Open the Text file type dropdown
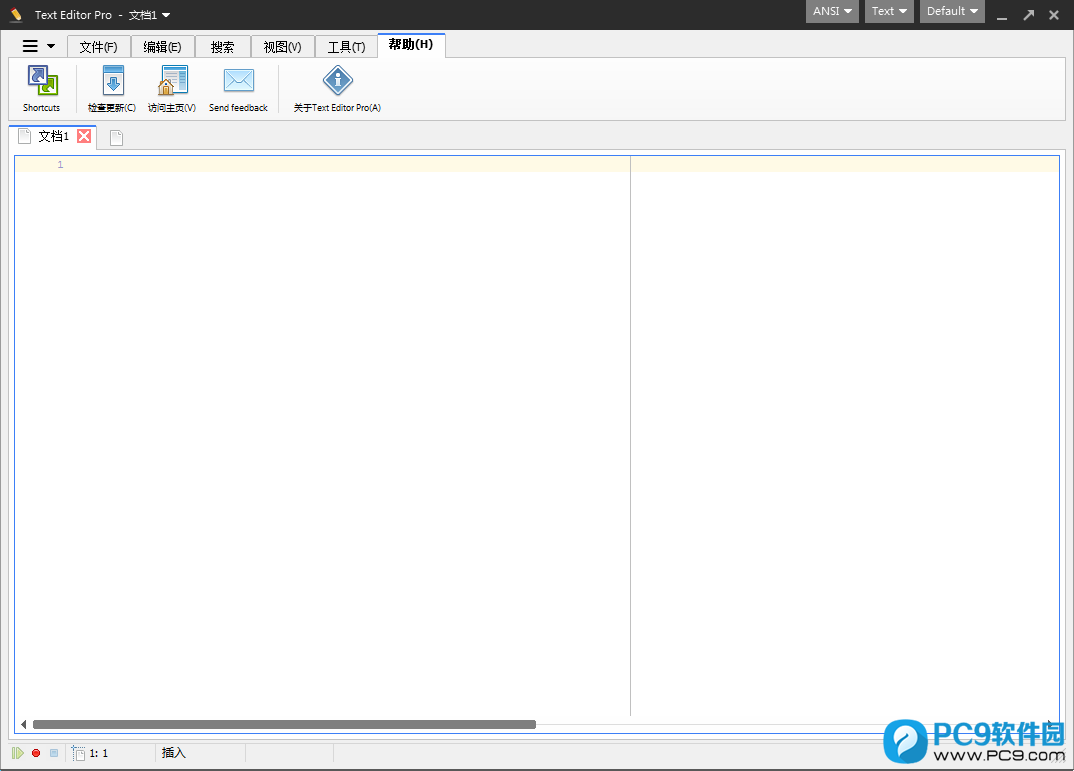This screenshot has width=1074, height=771. 888,11
